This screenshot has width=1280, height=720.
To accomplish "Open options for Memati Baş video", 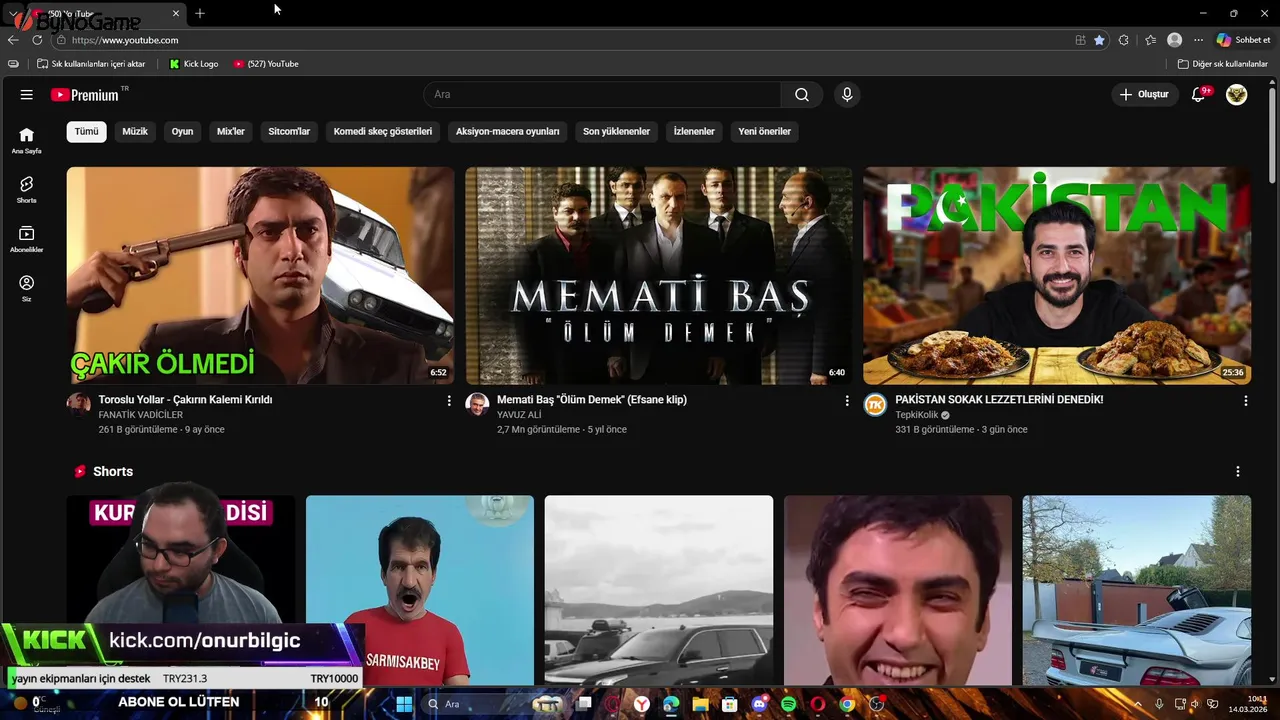I will (x=847, y=401).
